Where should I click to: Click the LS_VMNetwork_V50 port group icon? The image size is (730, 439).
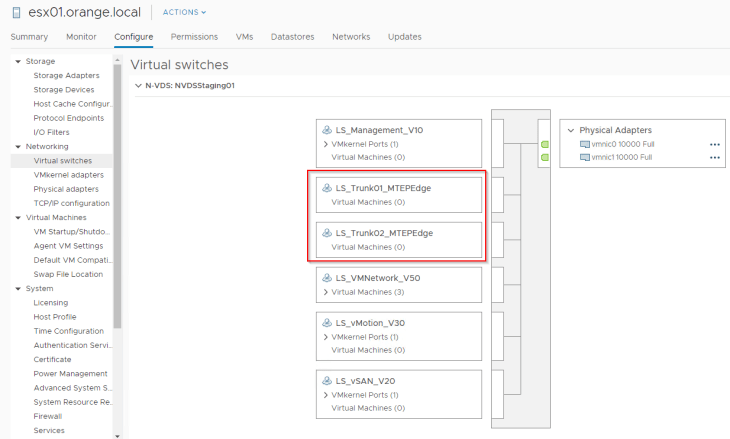point(326,278)
